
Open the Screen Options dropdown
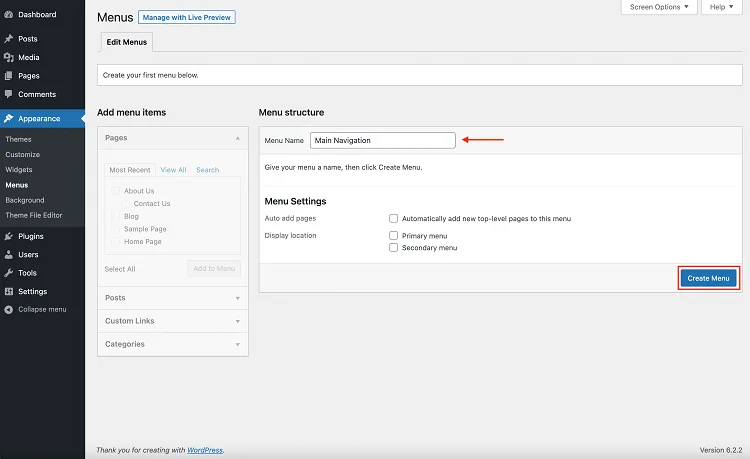(x=659, y=7)
